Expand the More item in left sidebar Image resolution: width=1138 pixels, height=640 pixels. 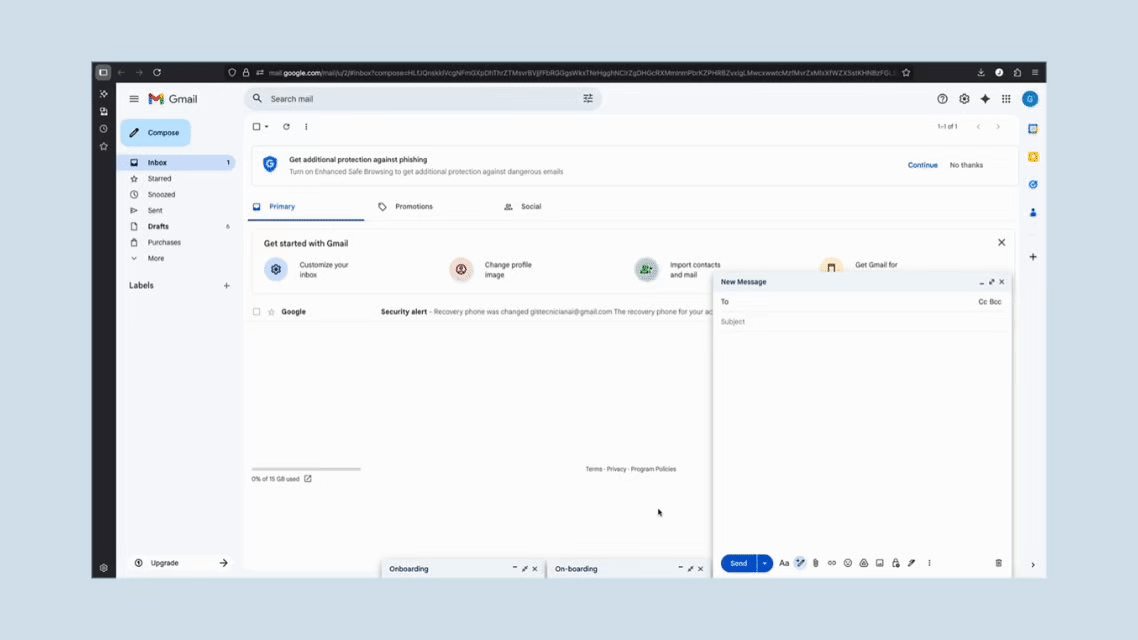pyautogui.click(x=155, y=258)
